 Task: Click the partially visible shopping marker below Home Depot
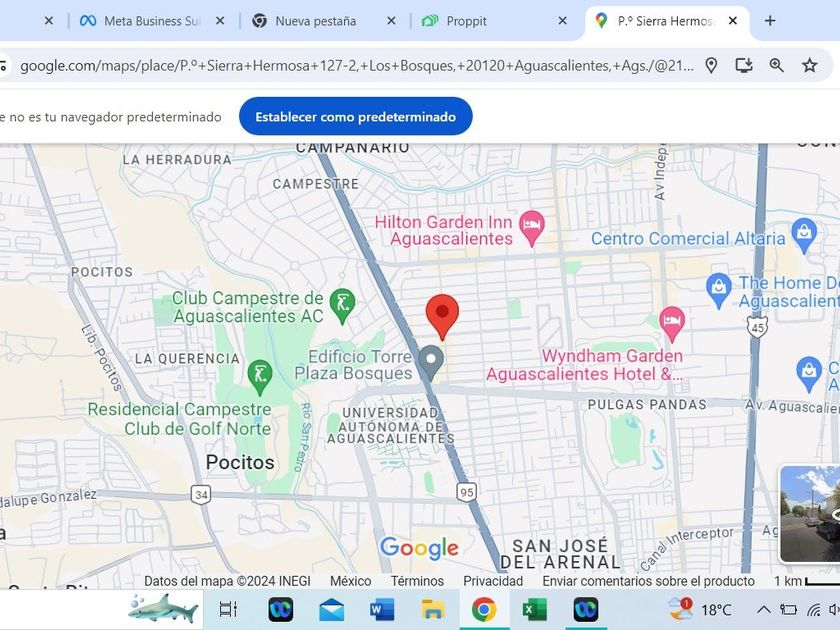(809, 373)
